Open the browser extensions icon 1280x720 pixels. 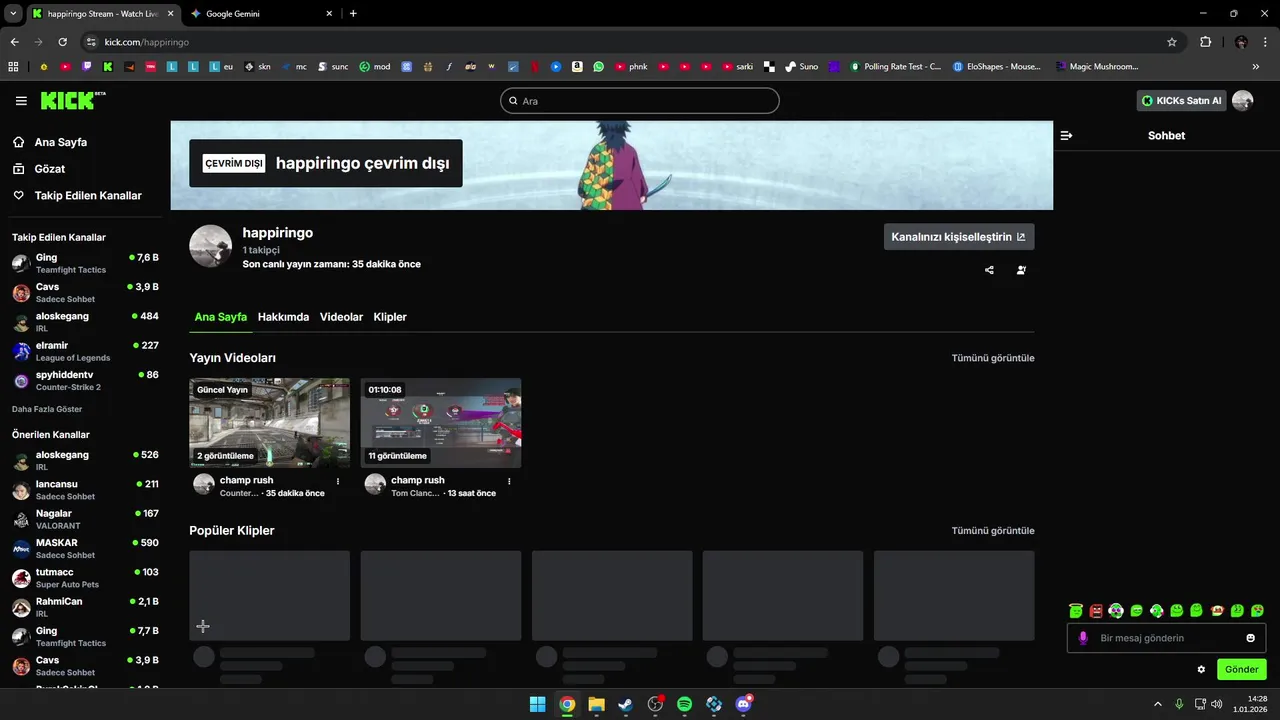tap(1205, 42)
